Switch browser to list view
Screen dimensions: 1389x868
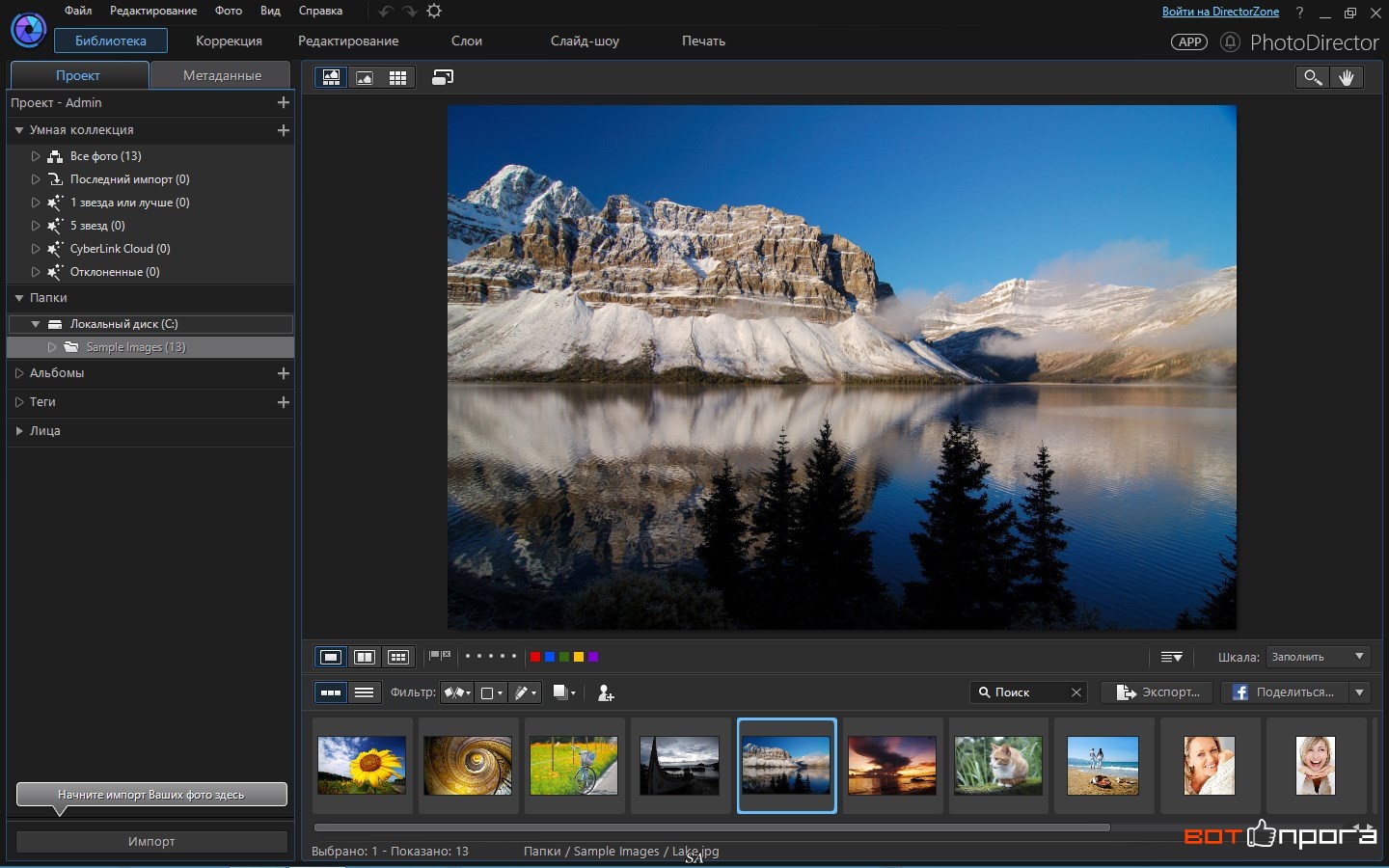pyautogui.click(x=365, y=692)
